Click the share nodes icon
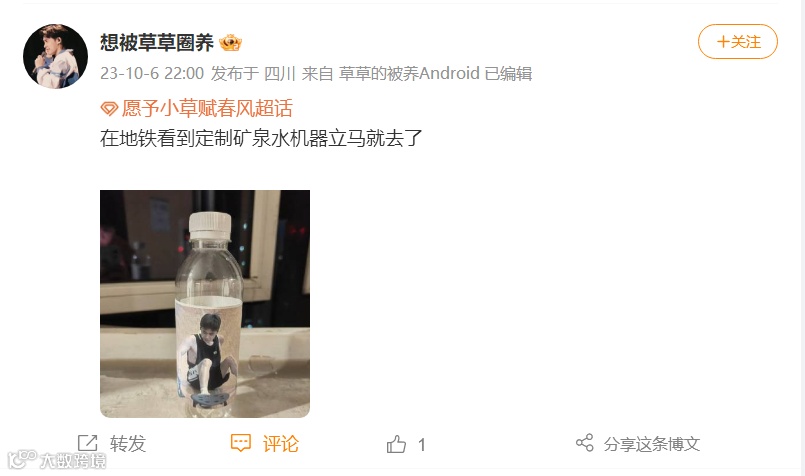Viewport: 805px width, 476px height. 585,443
